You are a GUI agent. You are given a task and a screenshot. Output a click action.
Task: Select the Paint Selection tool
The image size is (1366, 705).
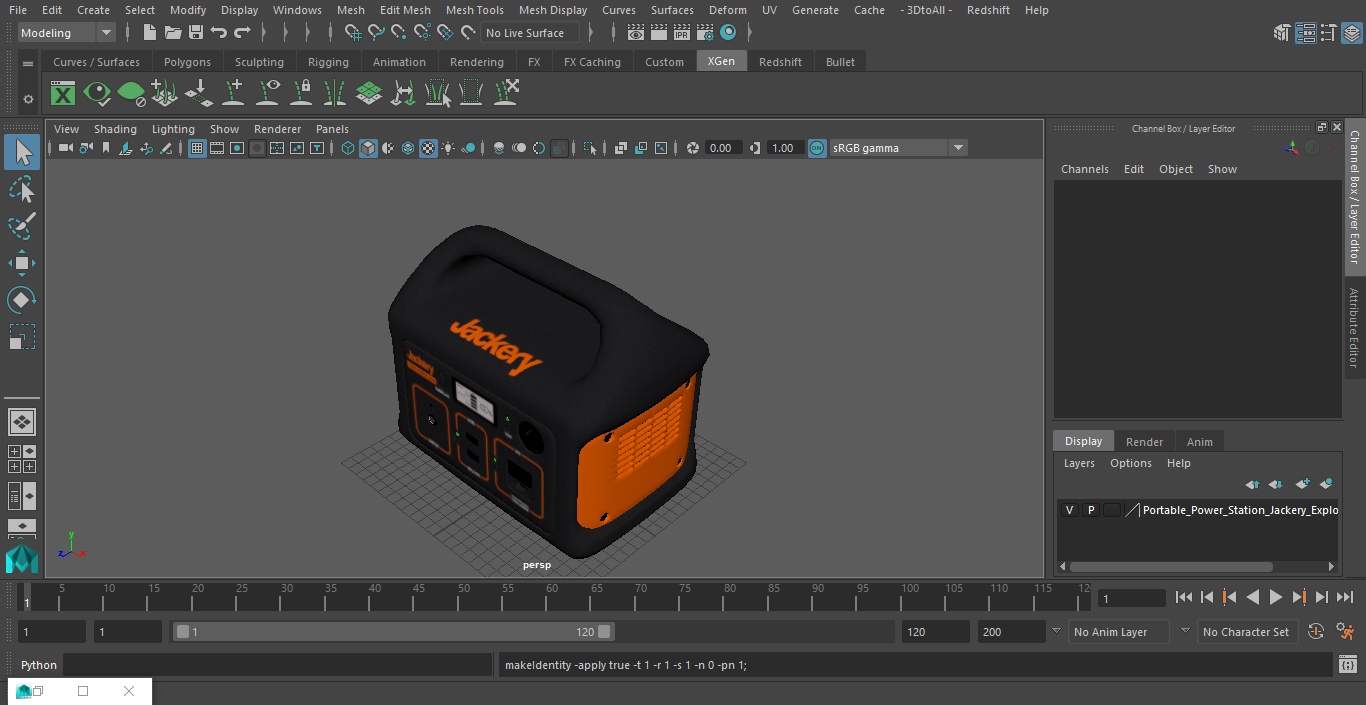22,226
